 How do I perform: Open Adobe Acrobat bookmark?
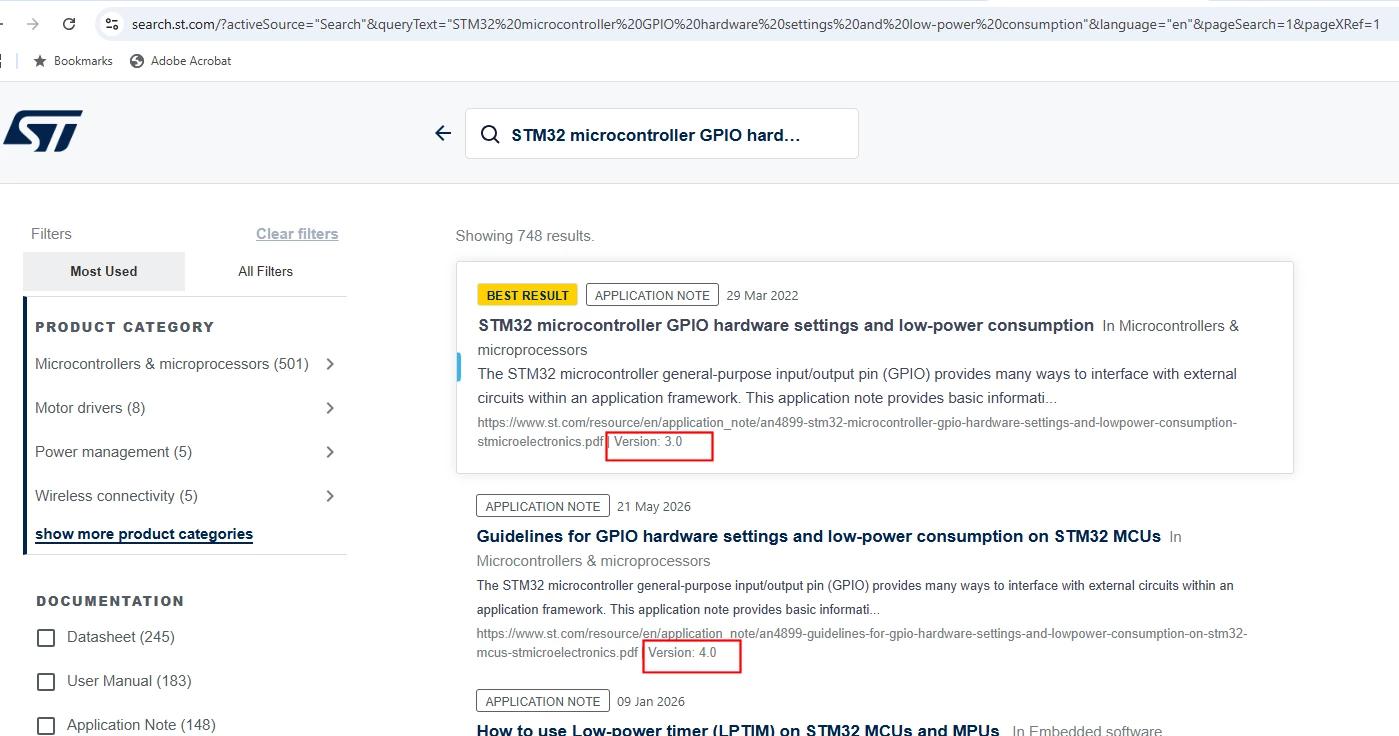180,61
